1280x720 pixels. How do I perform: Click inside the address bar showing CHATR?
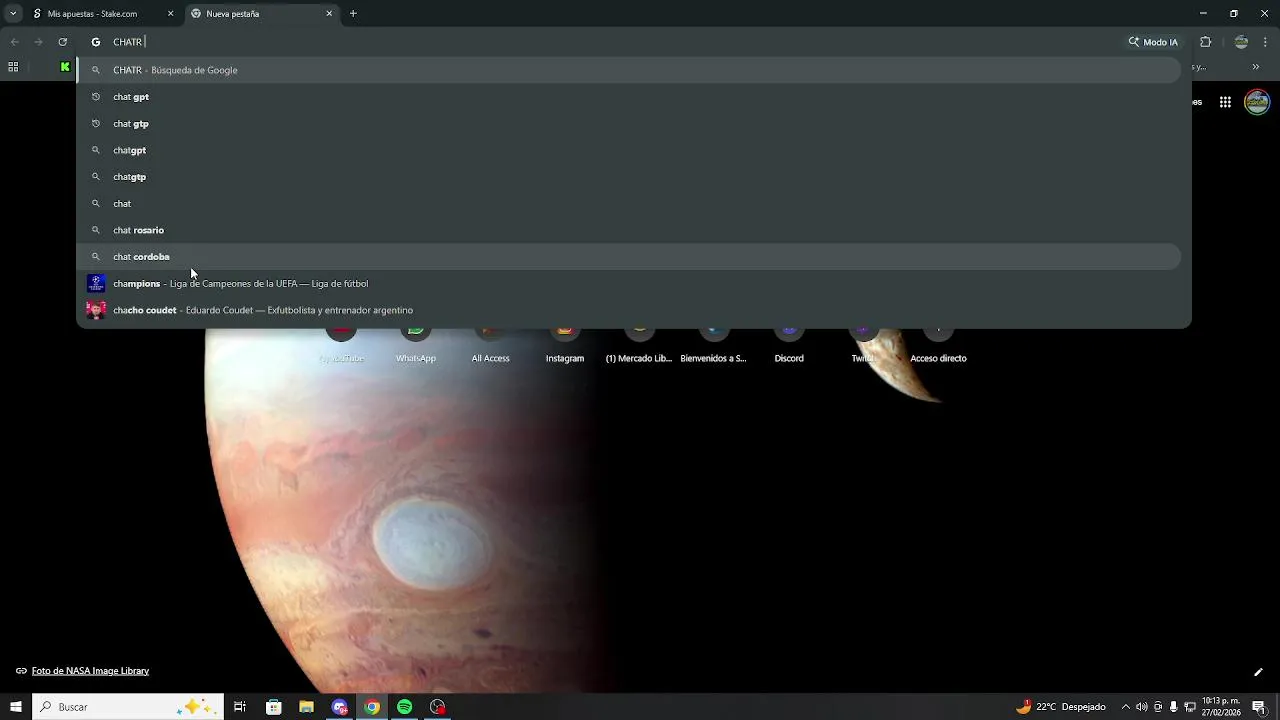coord(600,42)
